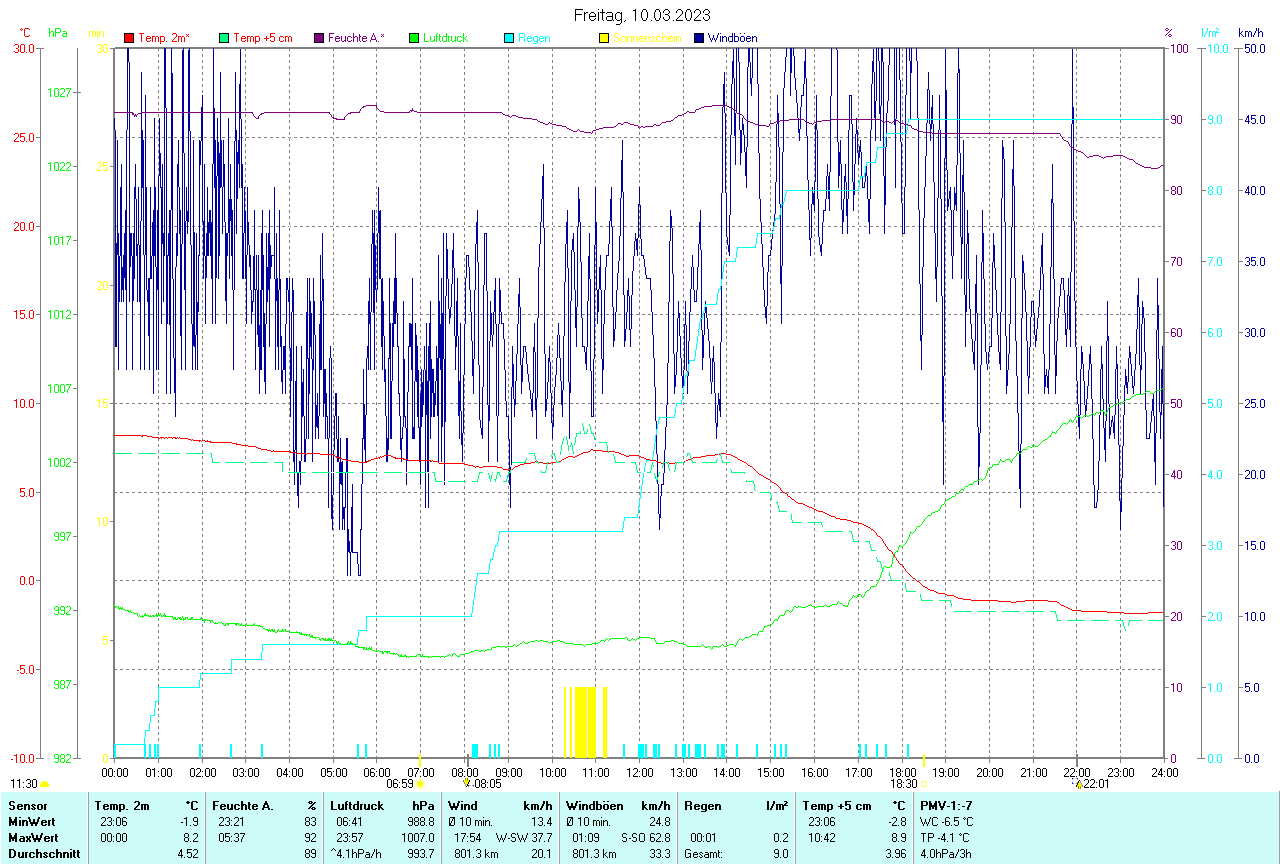Click the 1007 value on the hPa axis
1280x864 pixels.
click(59, 388)
